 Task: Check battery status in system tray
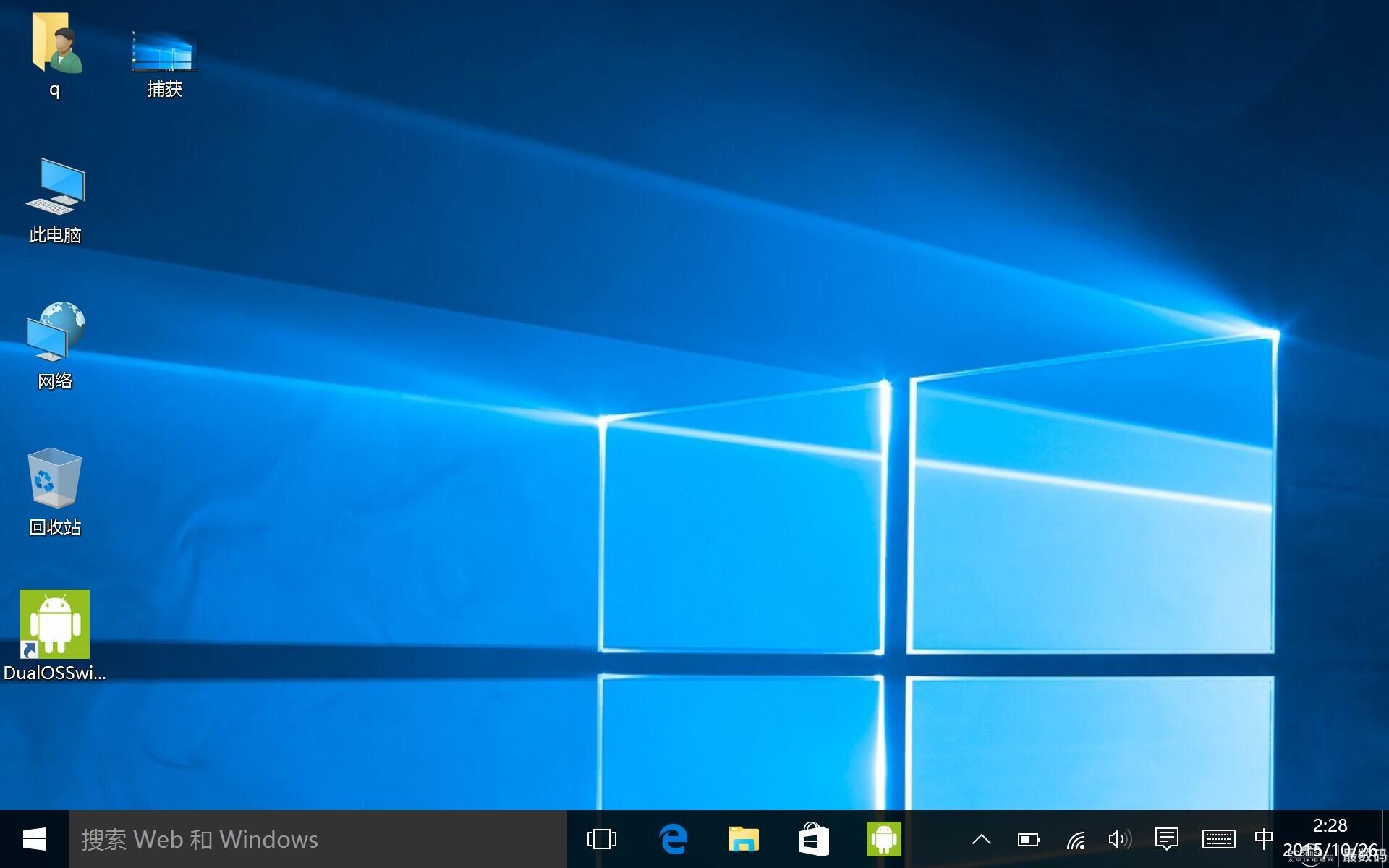tap(1028, 839)
